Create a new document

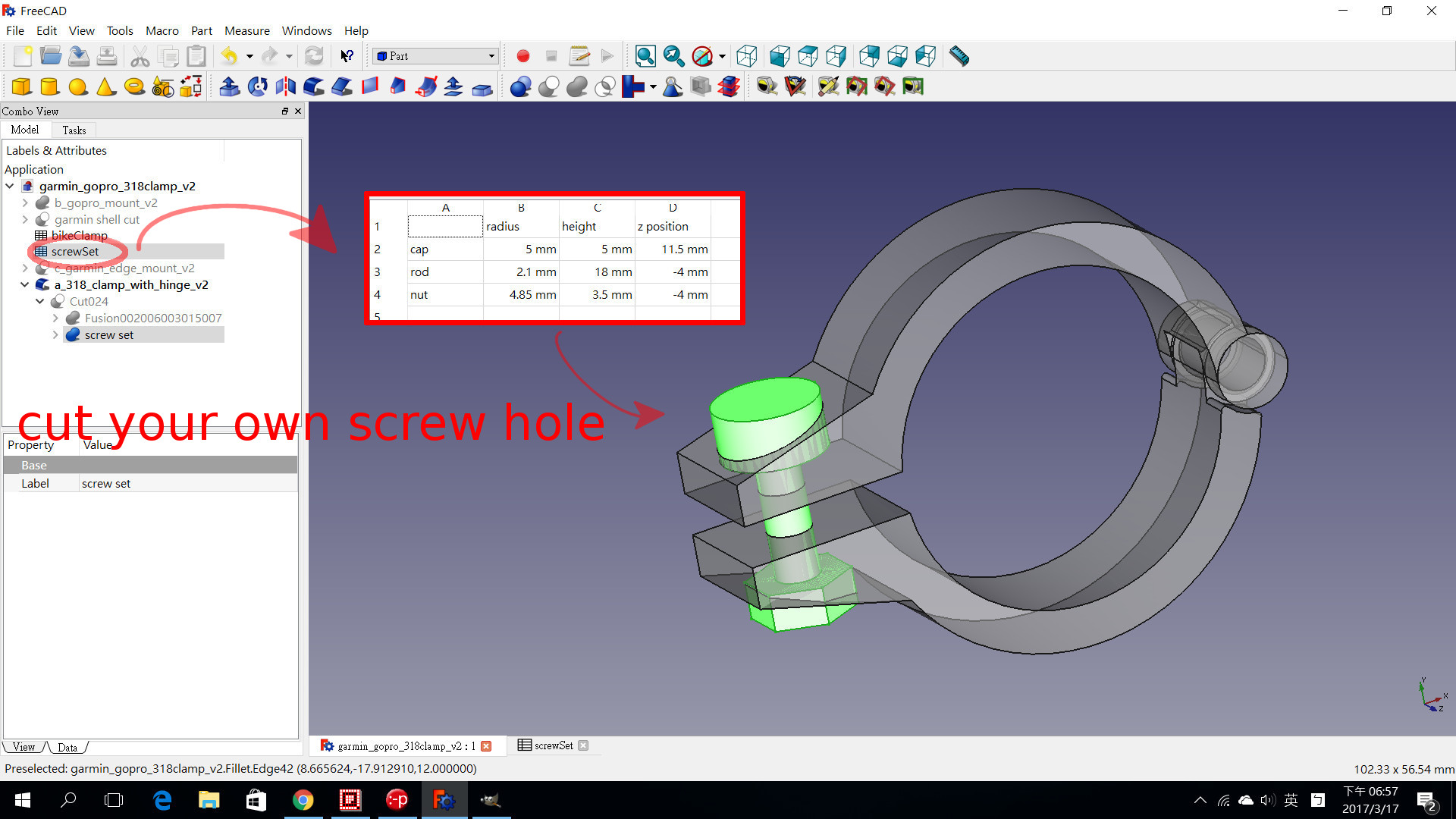22,56
